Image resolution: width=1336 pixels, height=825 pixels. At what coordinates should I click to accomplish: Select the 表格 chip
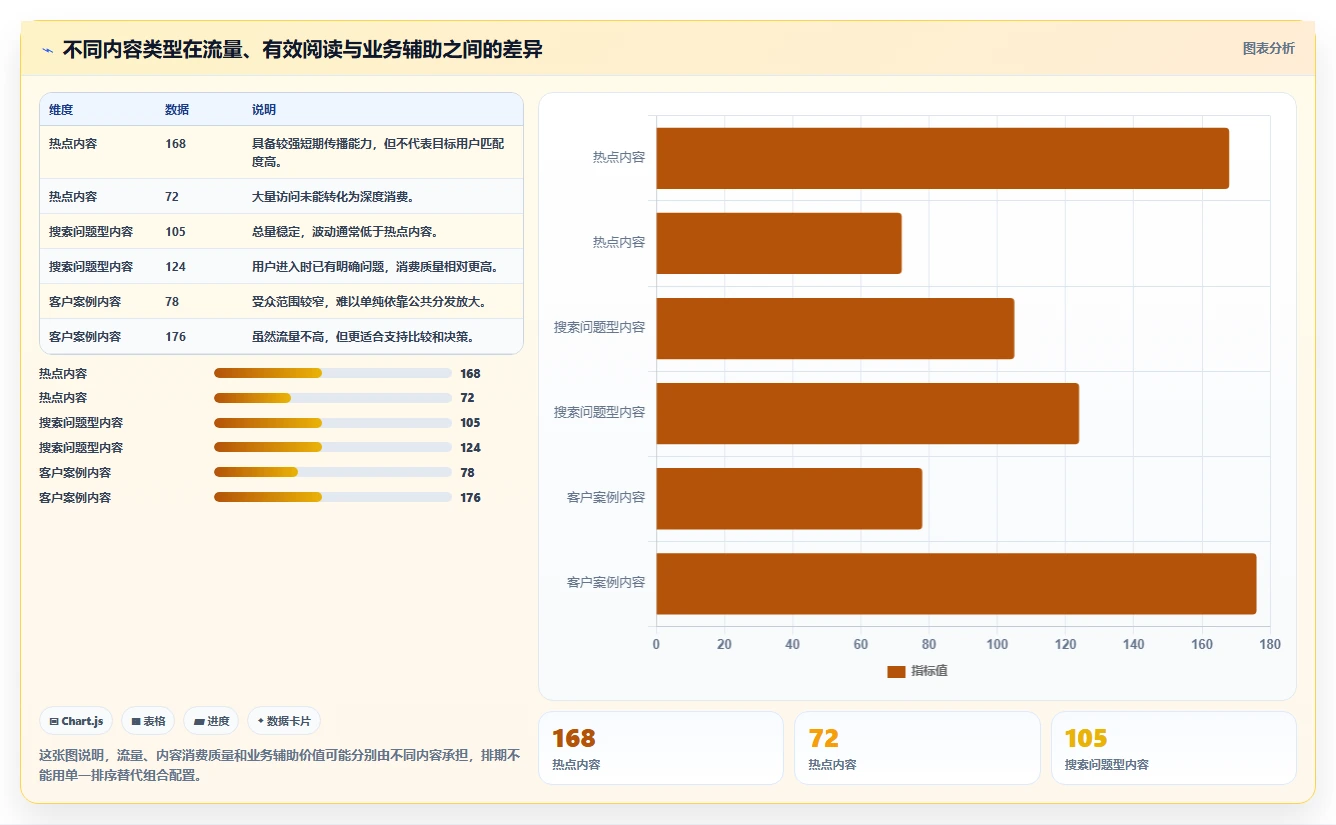pyautogui.click(x=148, y=721)
